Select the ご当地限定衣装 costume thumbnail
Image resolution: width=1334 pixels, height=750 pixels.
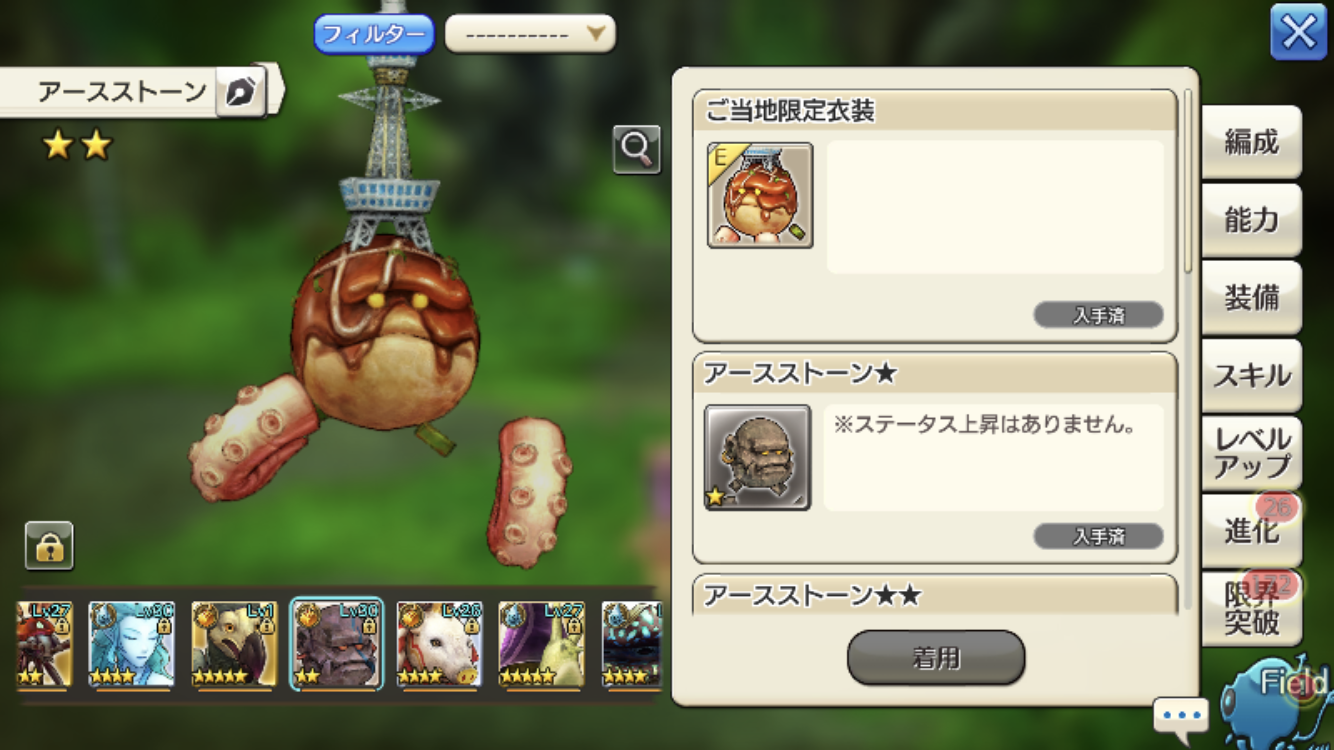pos(760,195)
